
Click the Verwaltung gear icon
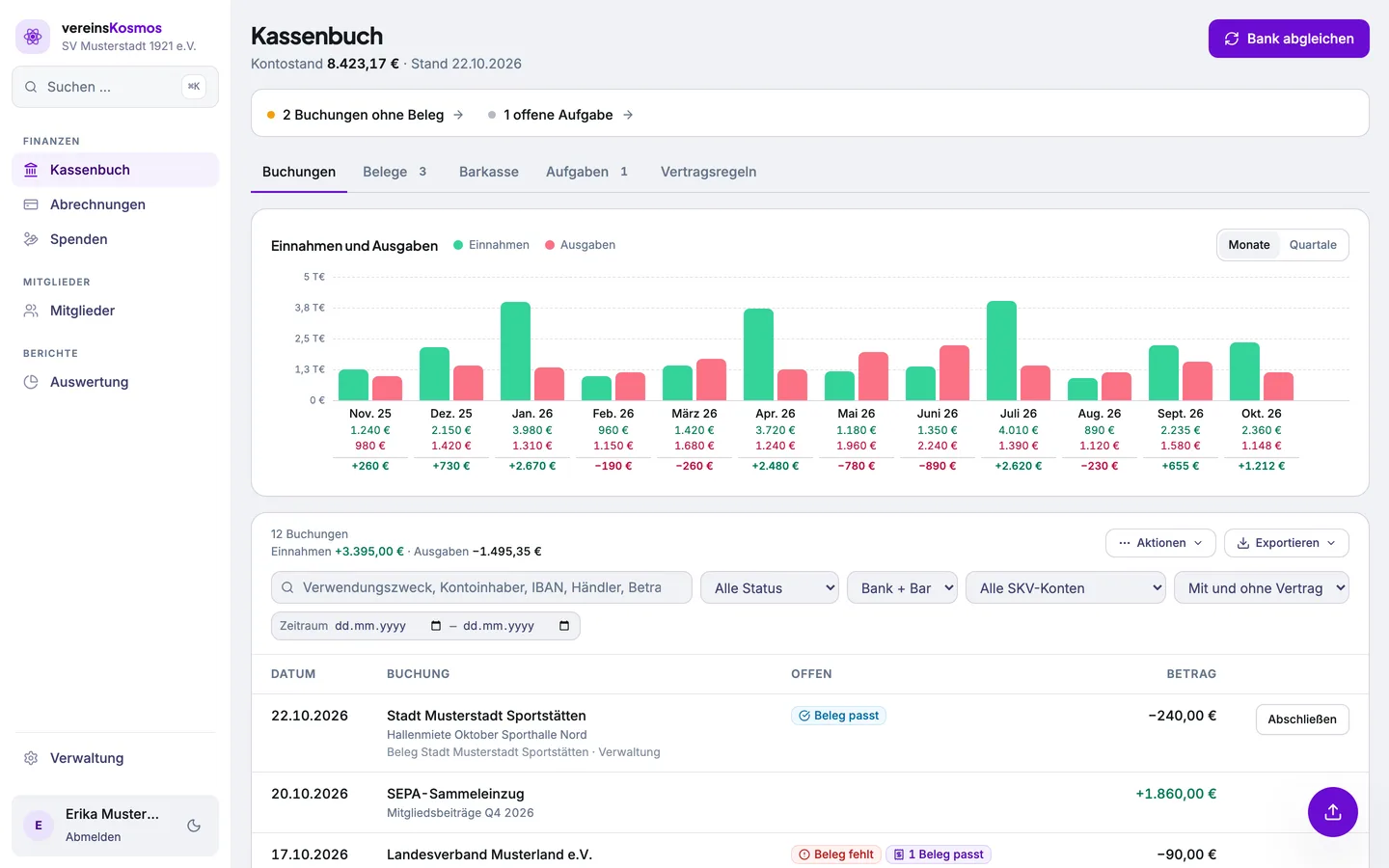click(x=31, y=758)
